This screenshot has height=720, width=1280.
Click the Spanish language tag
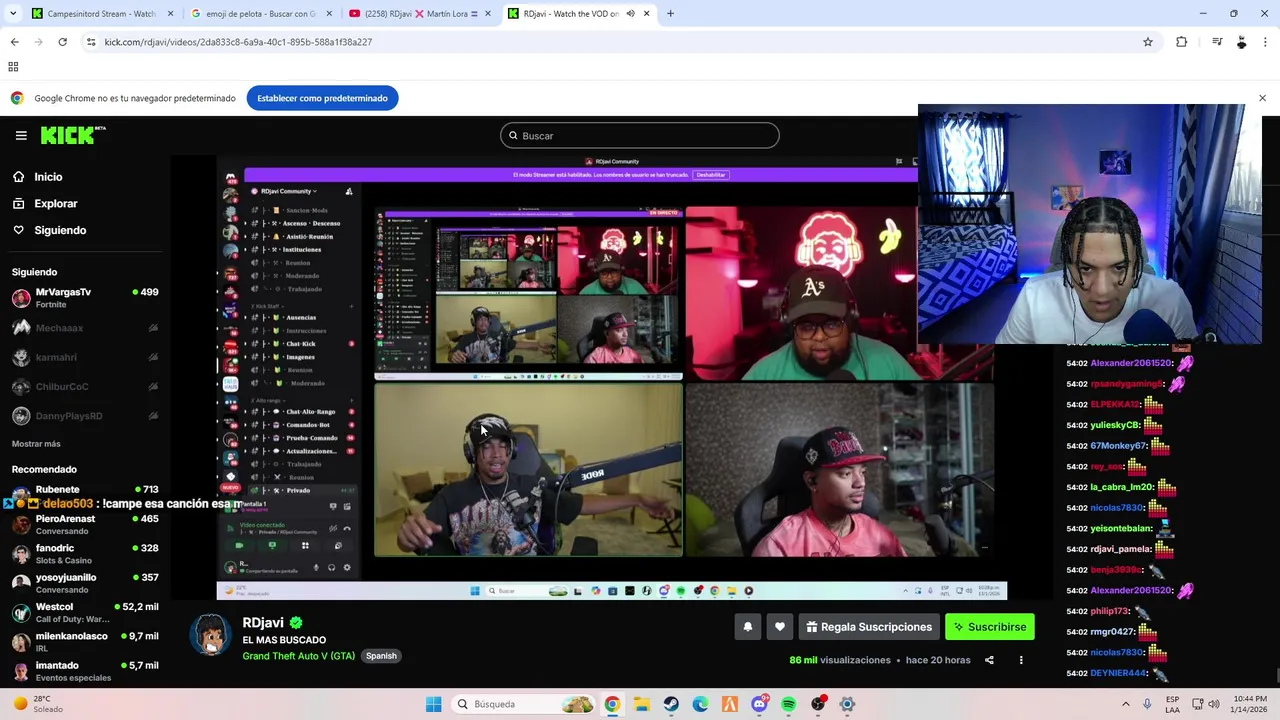pyautogui.click(x=381, y=656)
